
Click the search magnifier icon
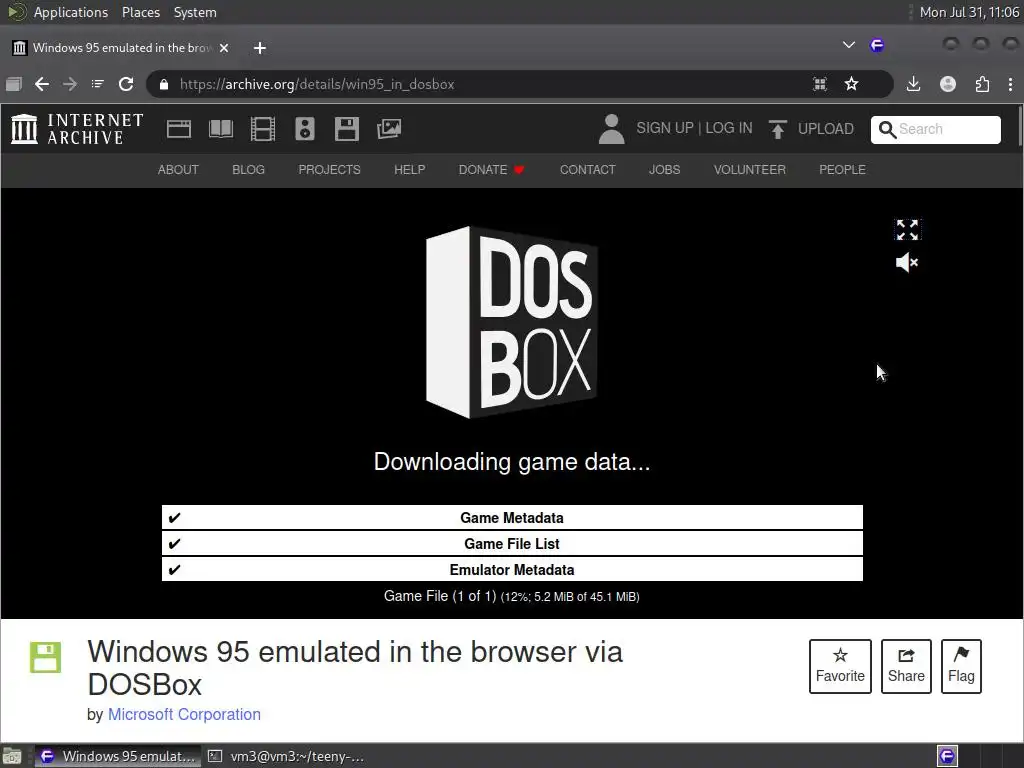[x=887, y=129]
